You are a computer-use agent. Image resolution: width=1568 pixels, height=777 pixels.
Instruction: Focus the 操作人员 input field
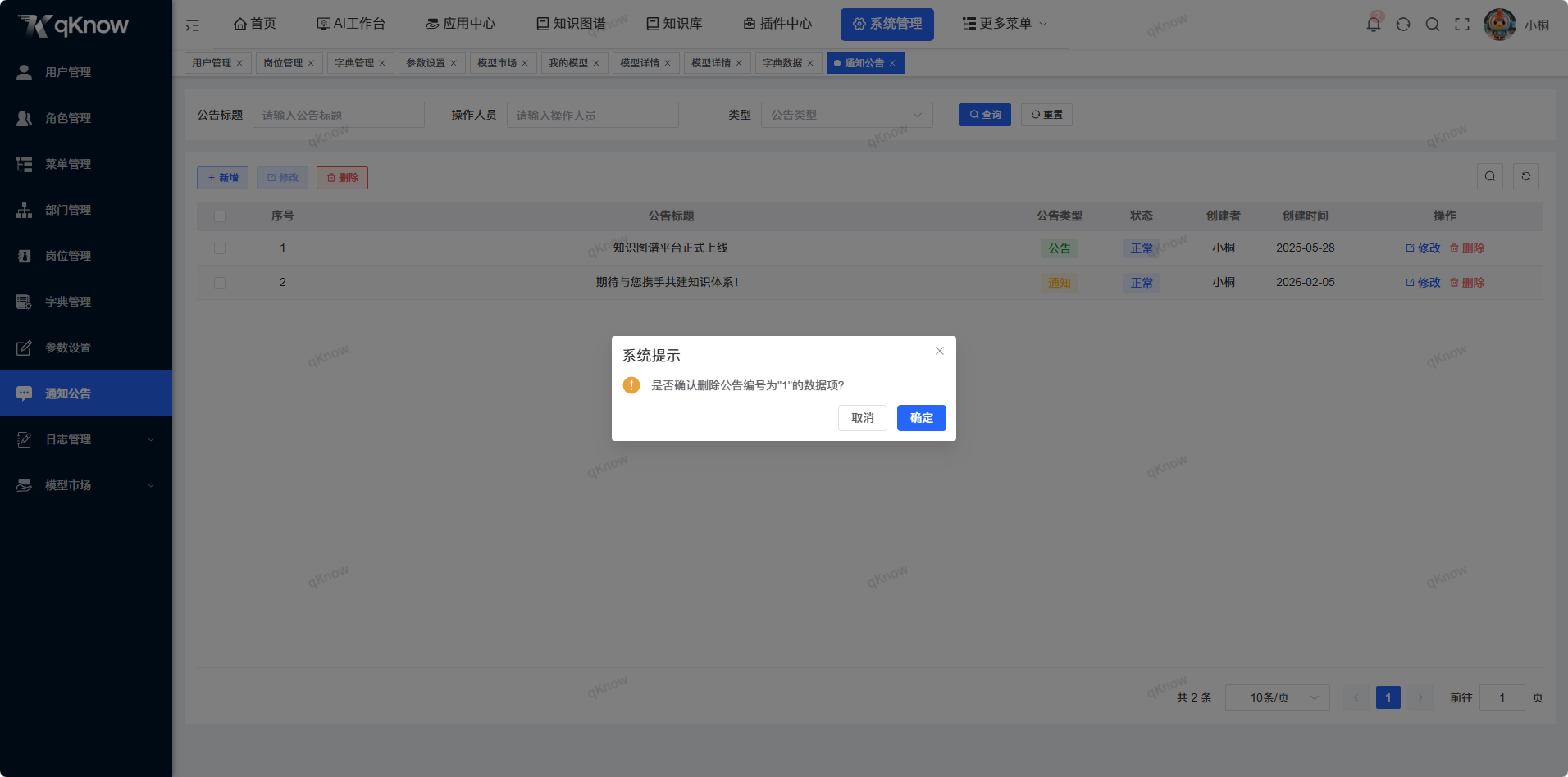tap(593, 115)
